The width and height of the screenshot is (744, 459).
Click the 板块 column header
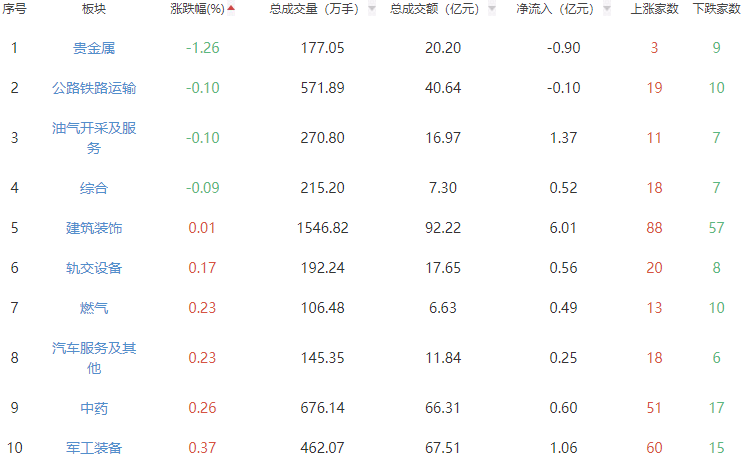point(94,9)
